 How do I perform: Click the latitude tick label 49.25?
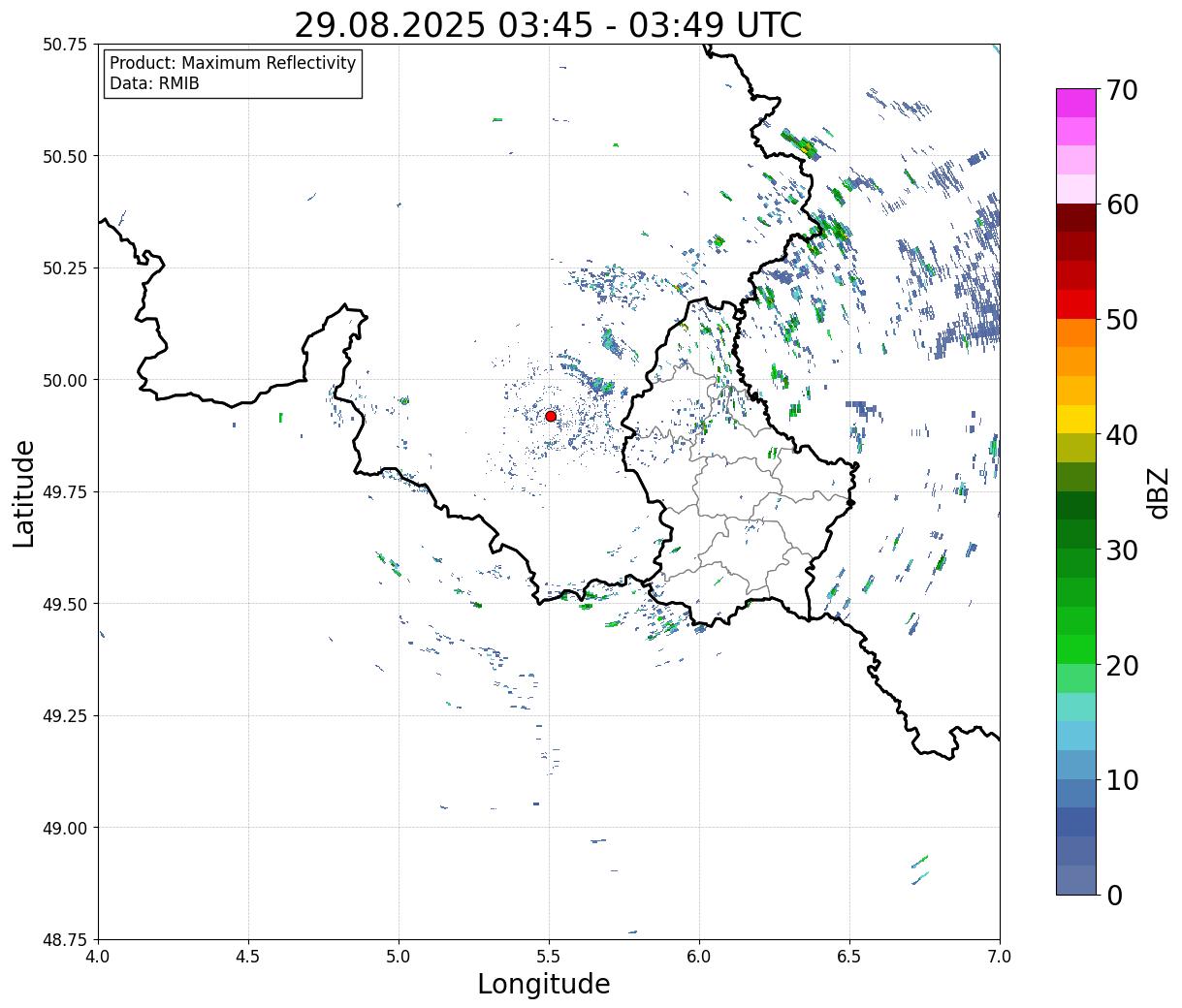(65, 716)
